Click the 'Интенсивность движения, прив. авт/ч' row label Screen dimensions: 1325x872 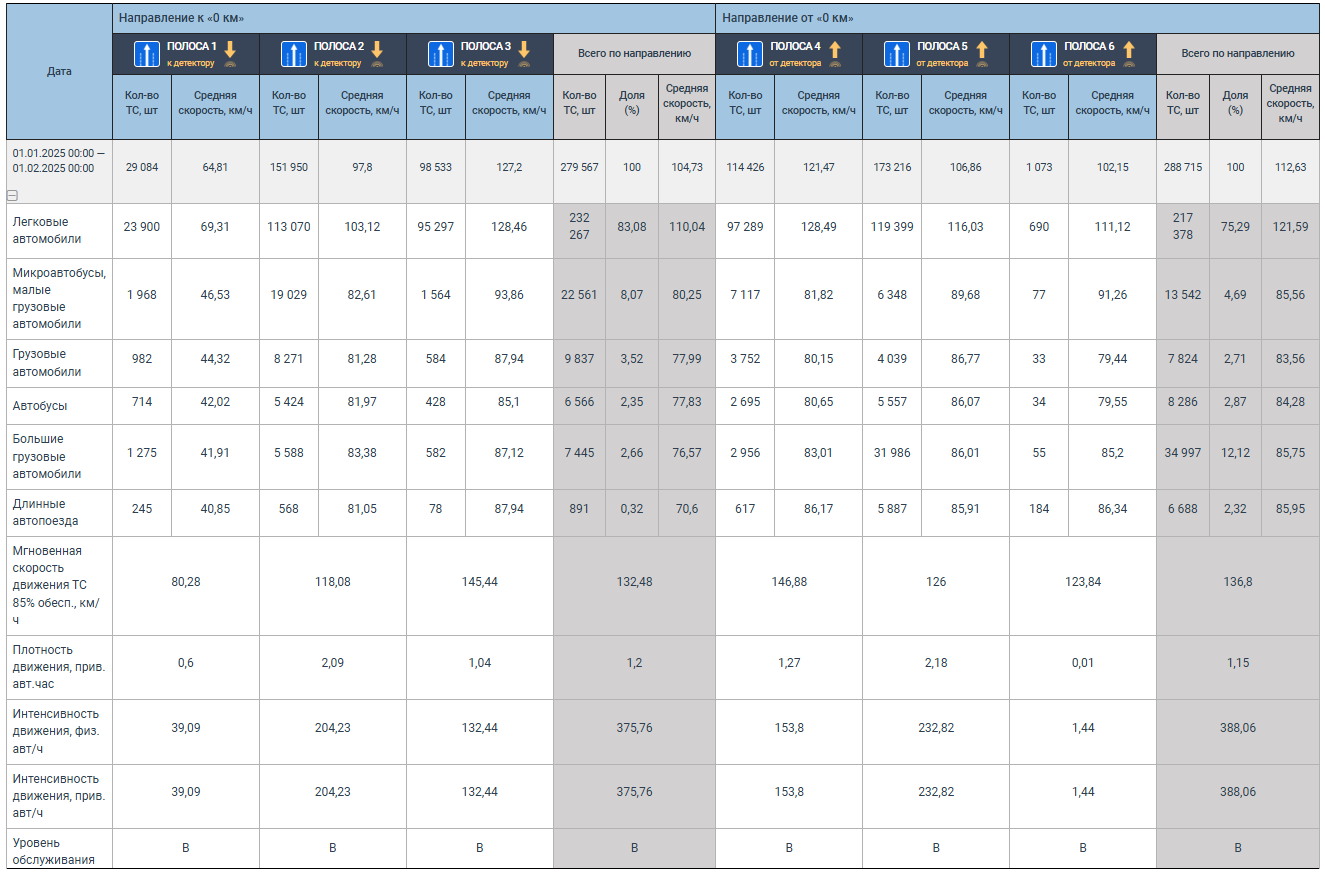pyautogui.click(x=59, y=796)
